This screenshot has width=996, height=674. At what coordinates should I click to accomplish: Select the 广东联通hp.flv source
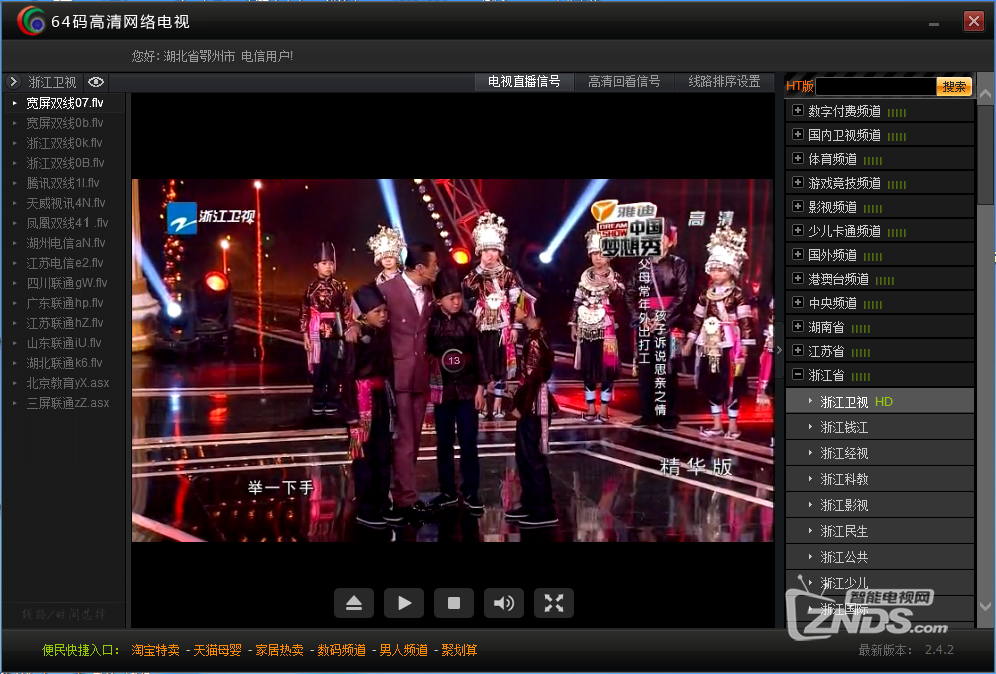coord(65,303)
